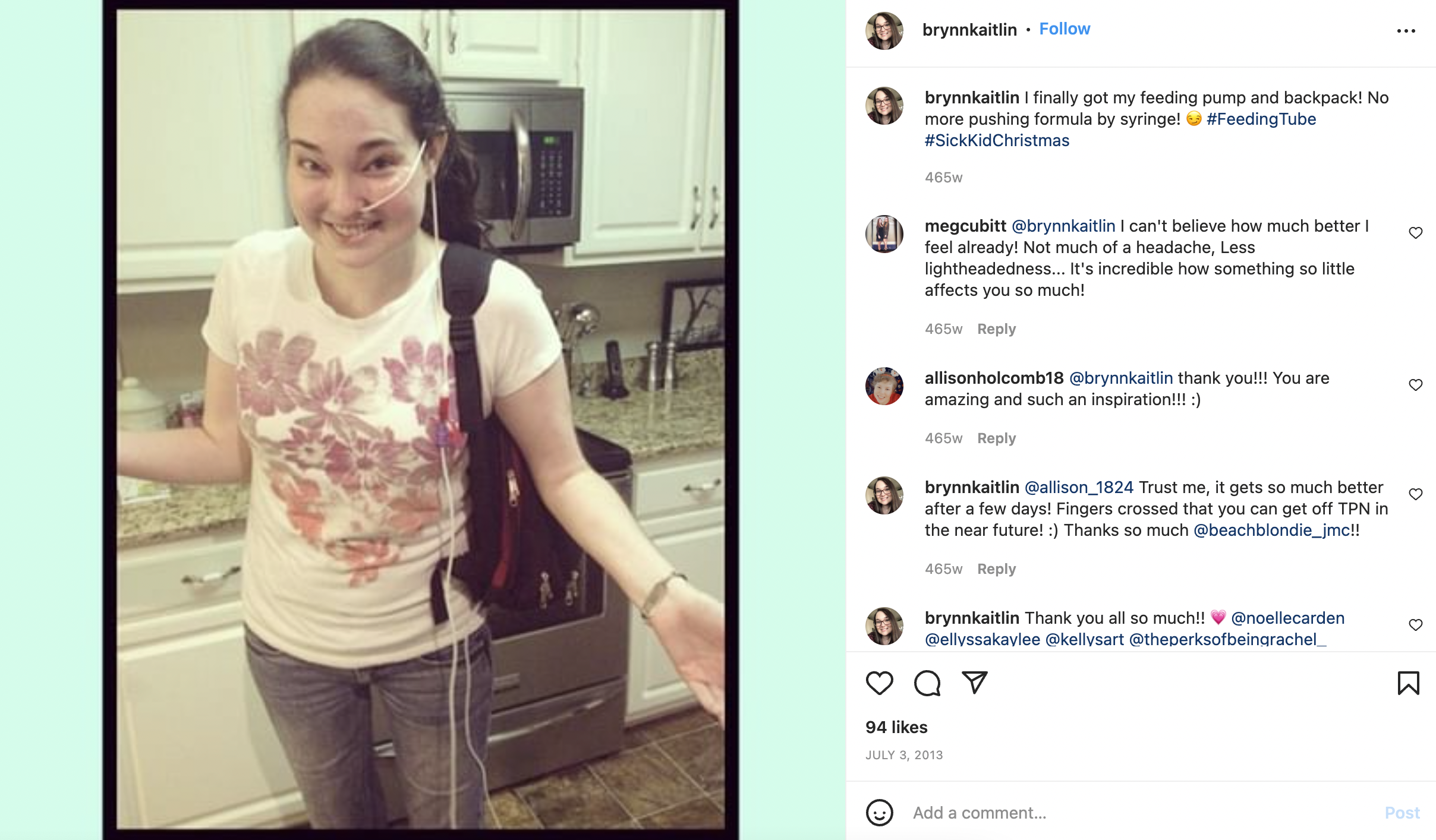
Task: Open the comment bubble icon
Action: click(927, 683)
